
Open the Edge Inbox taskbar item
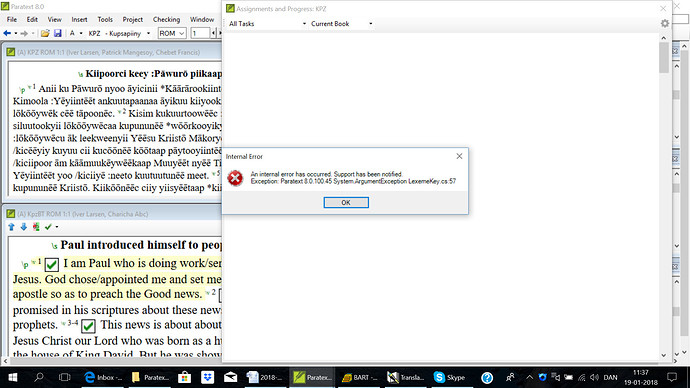(103, 377)
